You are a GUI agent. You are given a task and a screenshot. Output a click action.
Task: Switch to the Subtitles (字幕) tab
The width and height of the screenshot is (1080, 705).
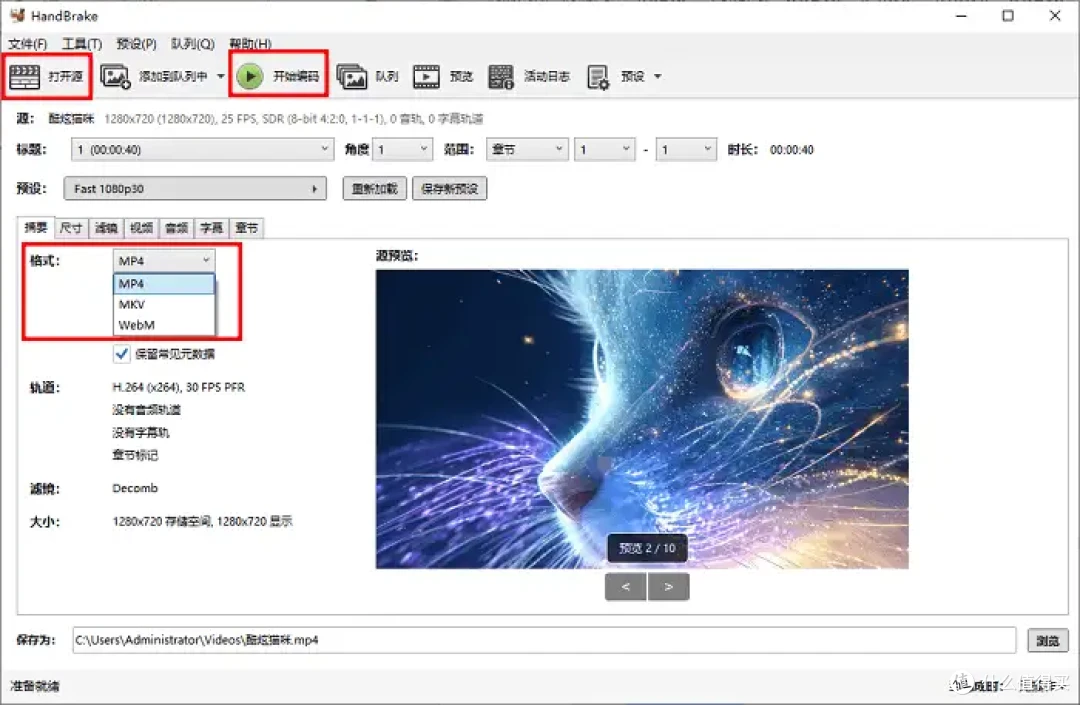[x=211, y=228]
